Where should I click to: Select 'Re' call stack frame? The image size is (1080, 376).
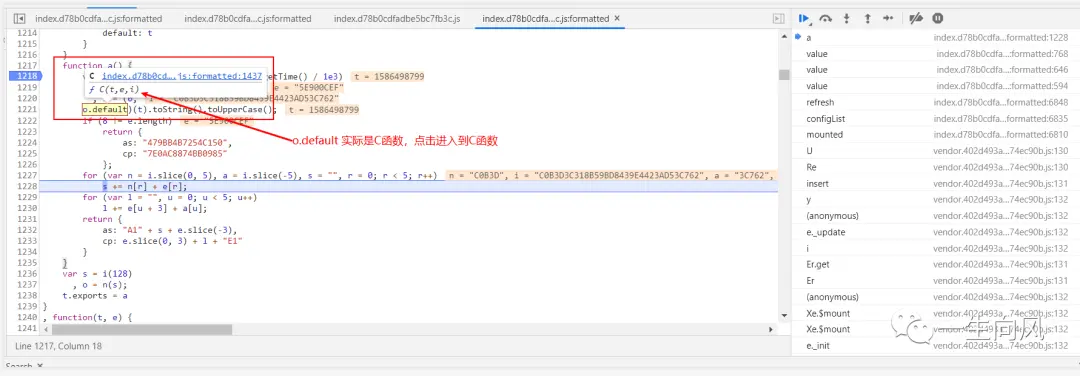935,167
